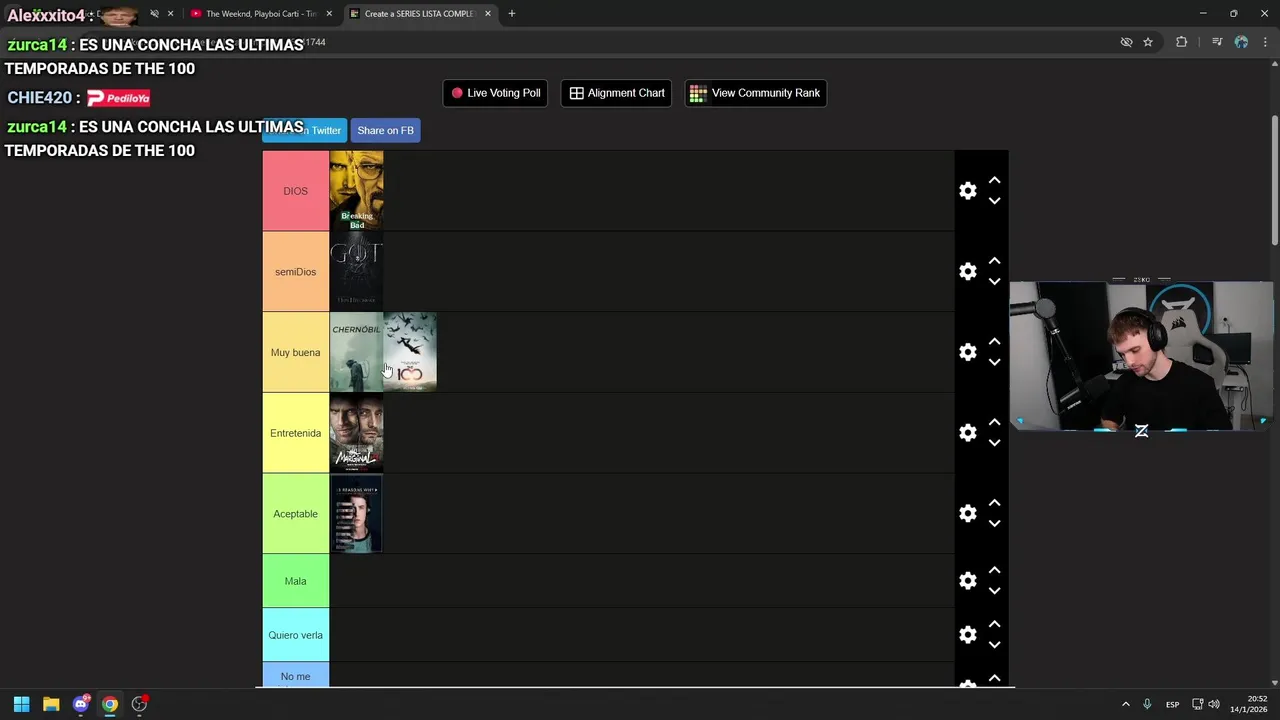The width and height of the screenshot is (1280, 720).
Task: Open the taskbar clock and date
Action: tap(1249, 704)
